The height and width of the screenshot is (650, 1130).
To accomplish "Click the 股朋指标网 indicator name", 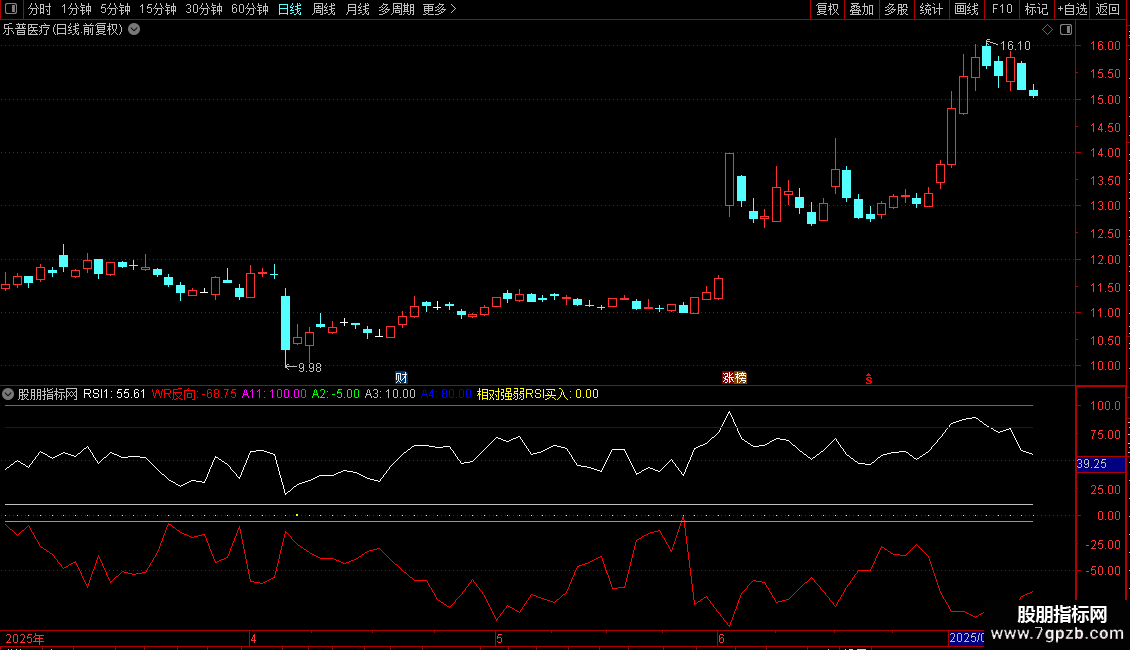I will pos(48,394).
